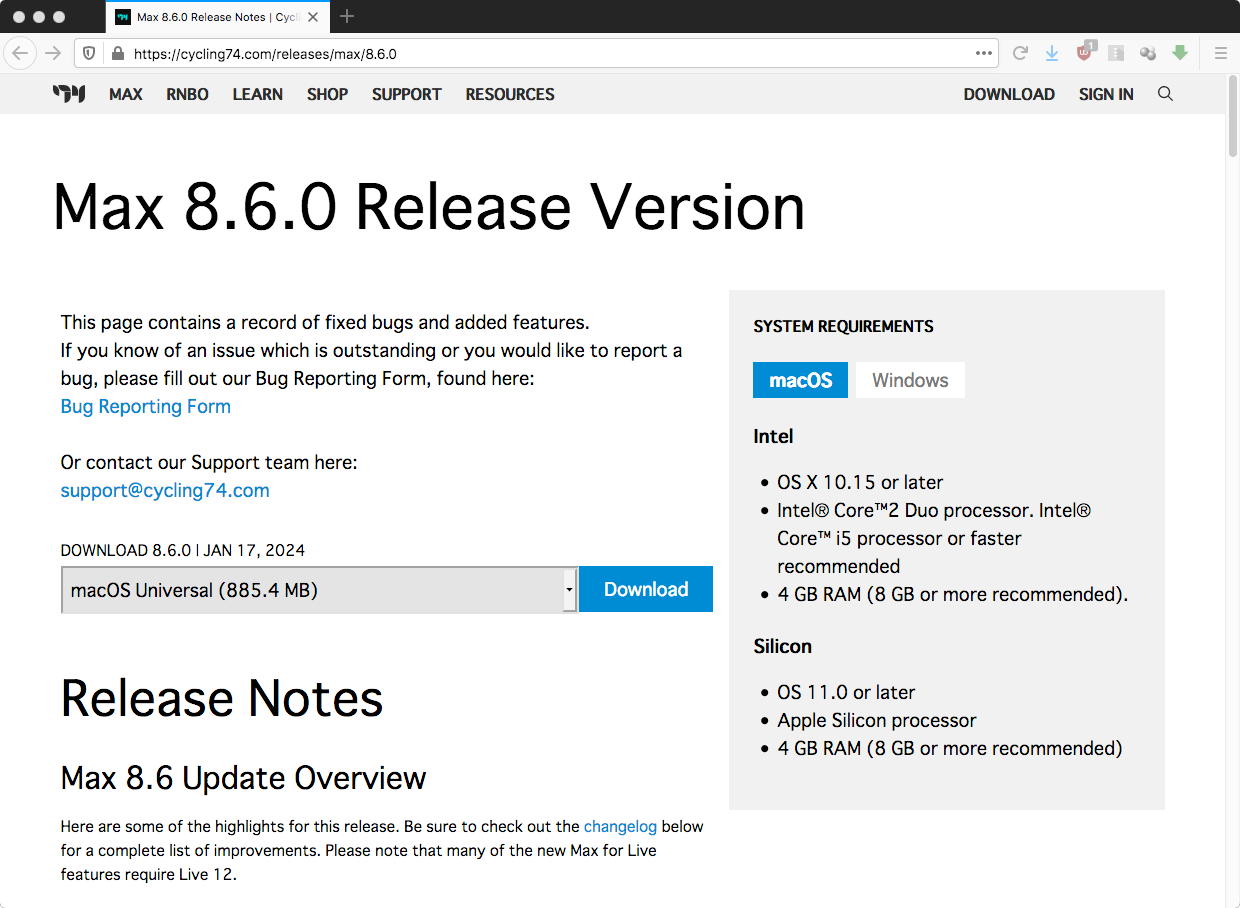Click the 'Apple Silicon processor' item

tap(877, 720)
